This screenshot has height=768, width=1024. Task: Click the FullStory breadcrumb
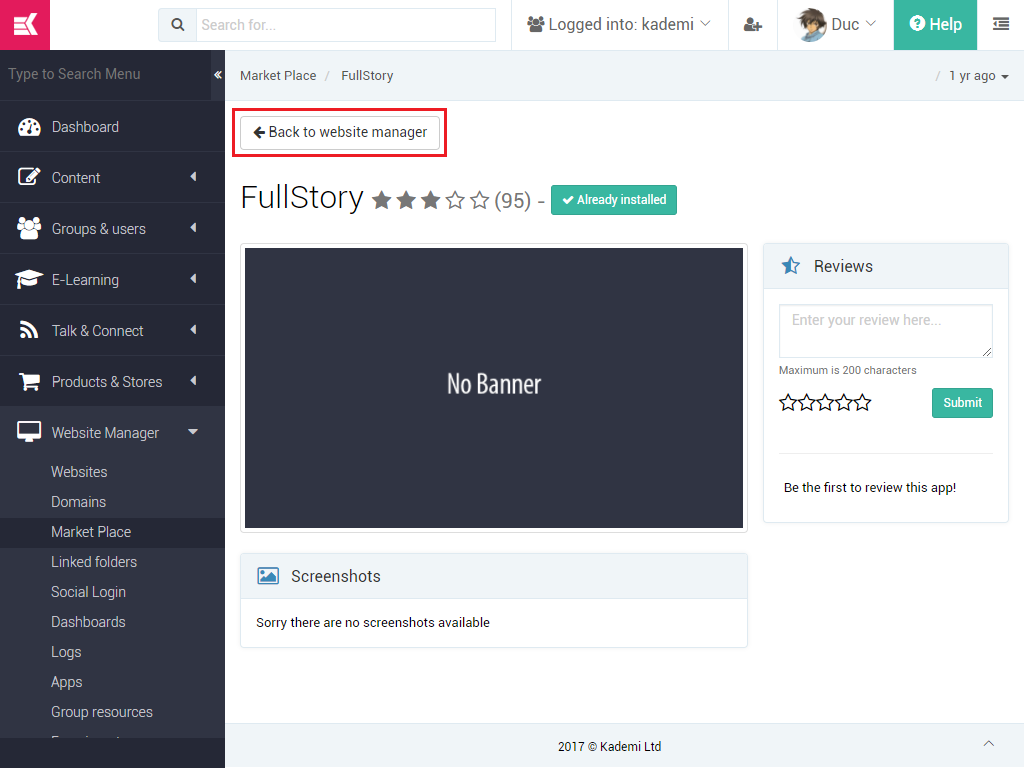(x=367, y=76)
